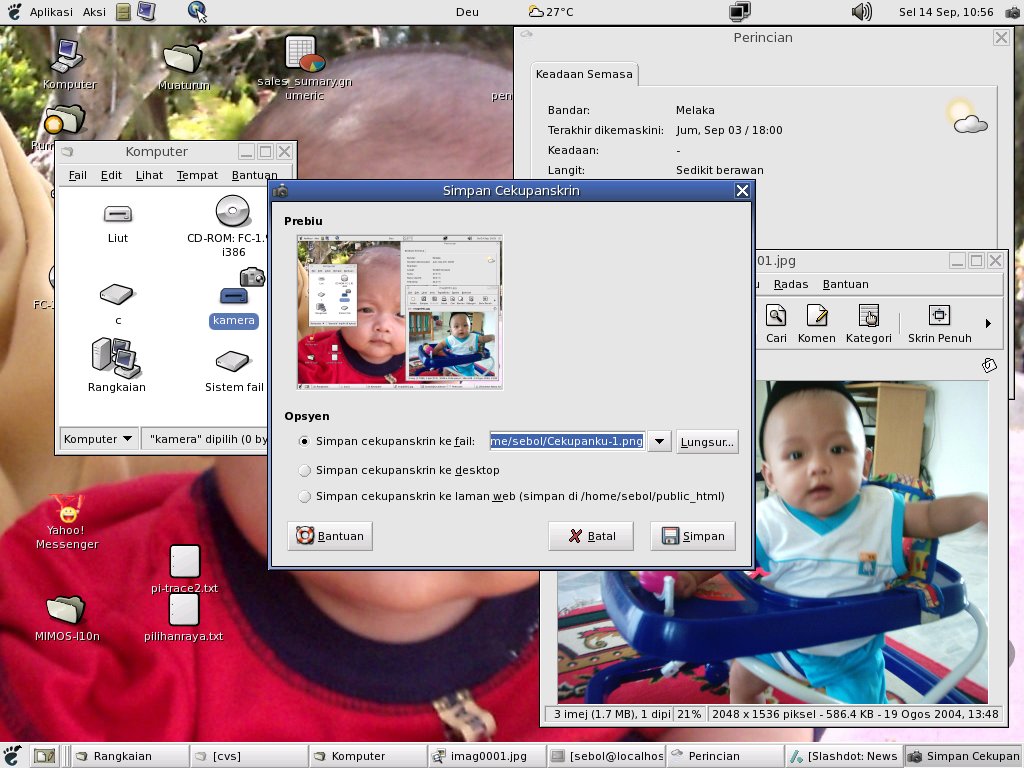Image resolution: width=1024 pixels, height=768 pixels.
Task: Open the Rangkaian network icon
Action: coord(116,357)
